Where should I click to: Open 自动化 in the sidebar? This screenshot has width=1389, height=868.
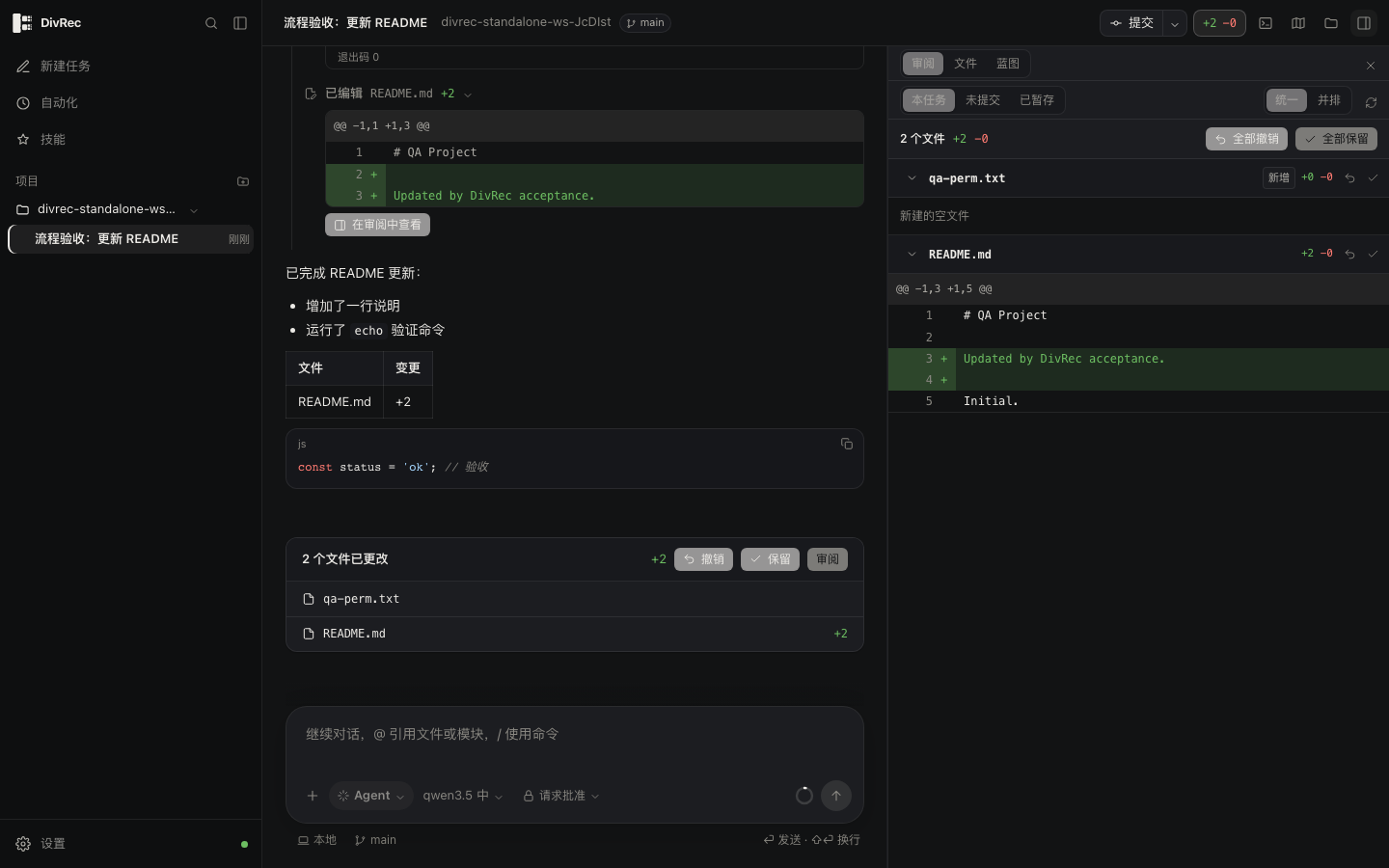click(130, 102)
